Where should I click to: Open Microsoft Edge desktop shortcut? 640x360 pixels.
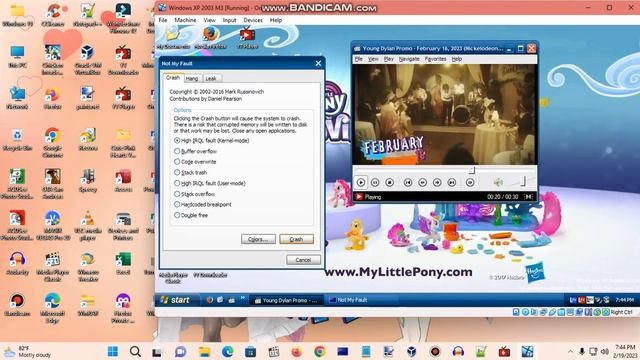coord(52,308)
